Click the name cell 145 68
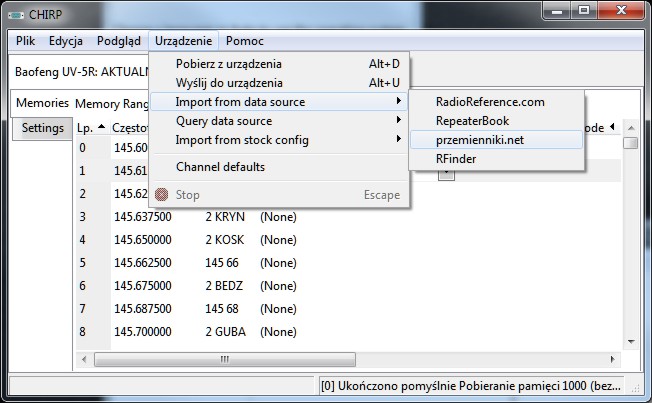This screenshot has width=652, height=403. (x=222, y=309)
